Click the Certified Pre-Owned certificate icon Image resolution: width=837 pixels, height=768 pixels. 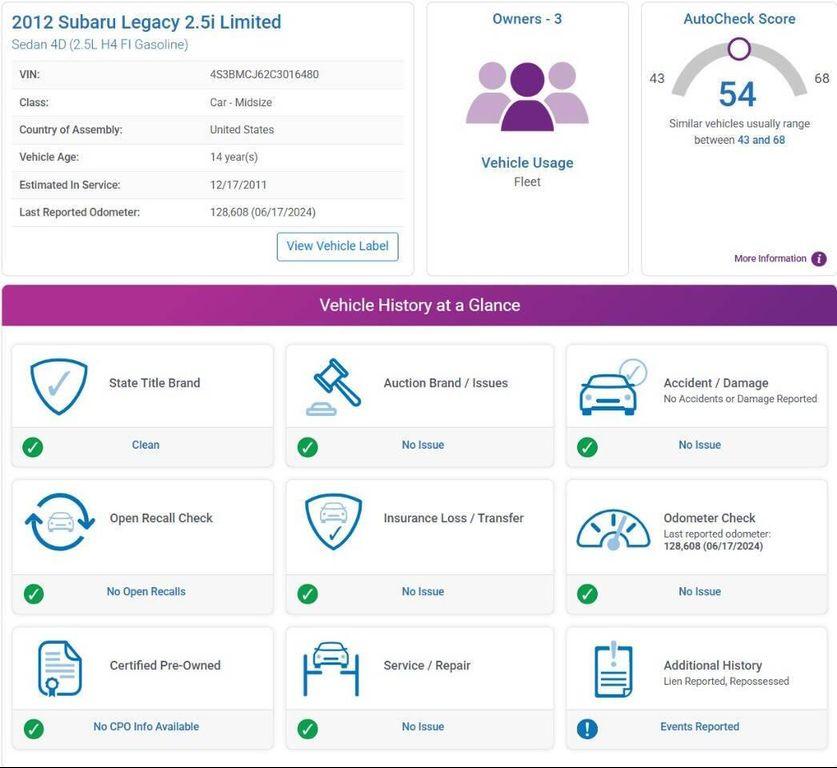click(x=60, y=668)
